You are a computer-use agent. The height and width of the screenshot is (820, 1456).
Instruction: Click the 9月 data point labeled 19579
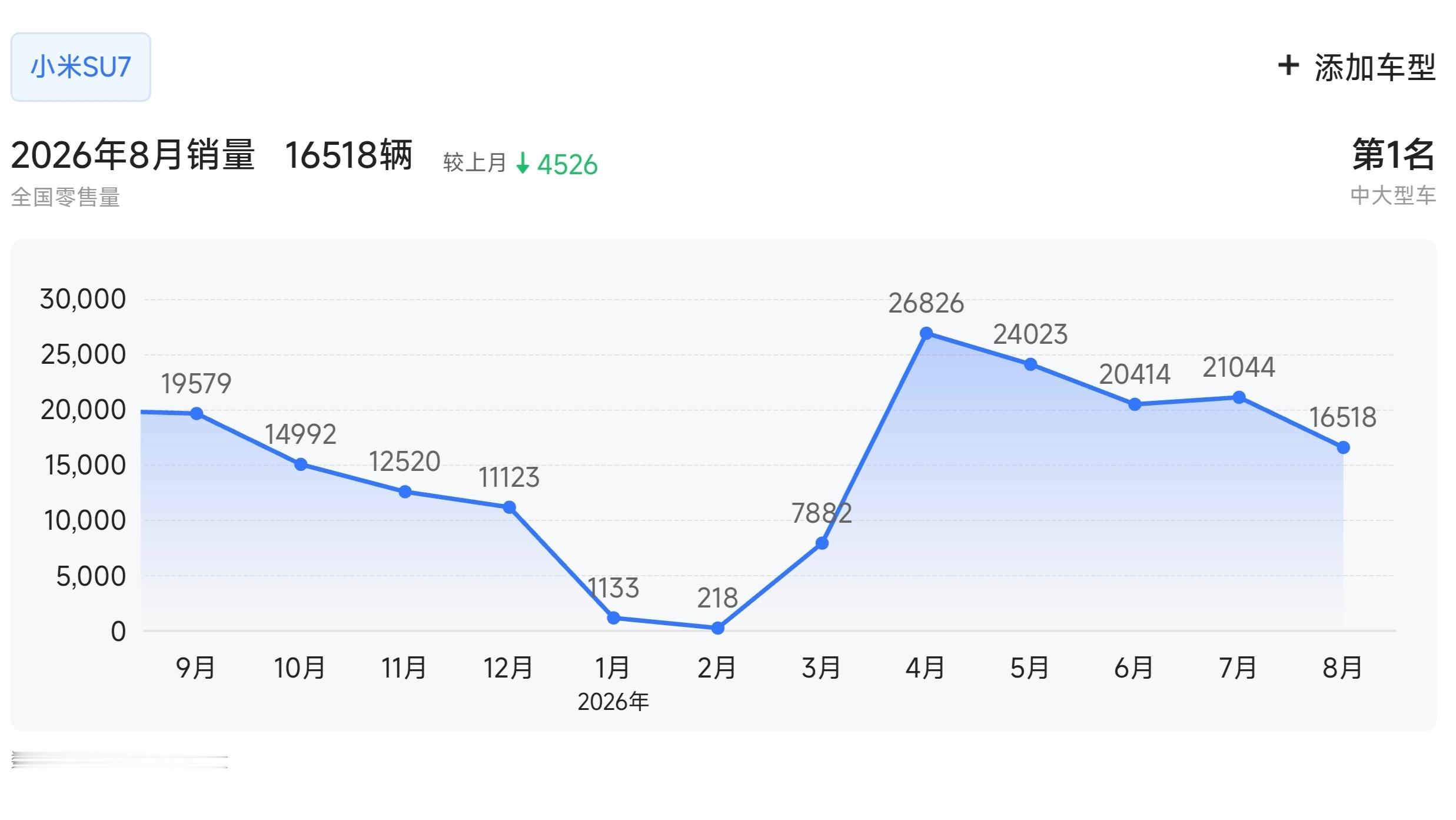click(197, 414)
